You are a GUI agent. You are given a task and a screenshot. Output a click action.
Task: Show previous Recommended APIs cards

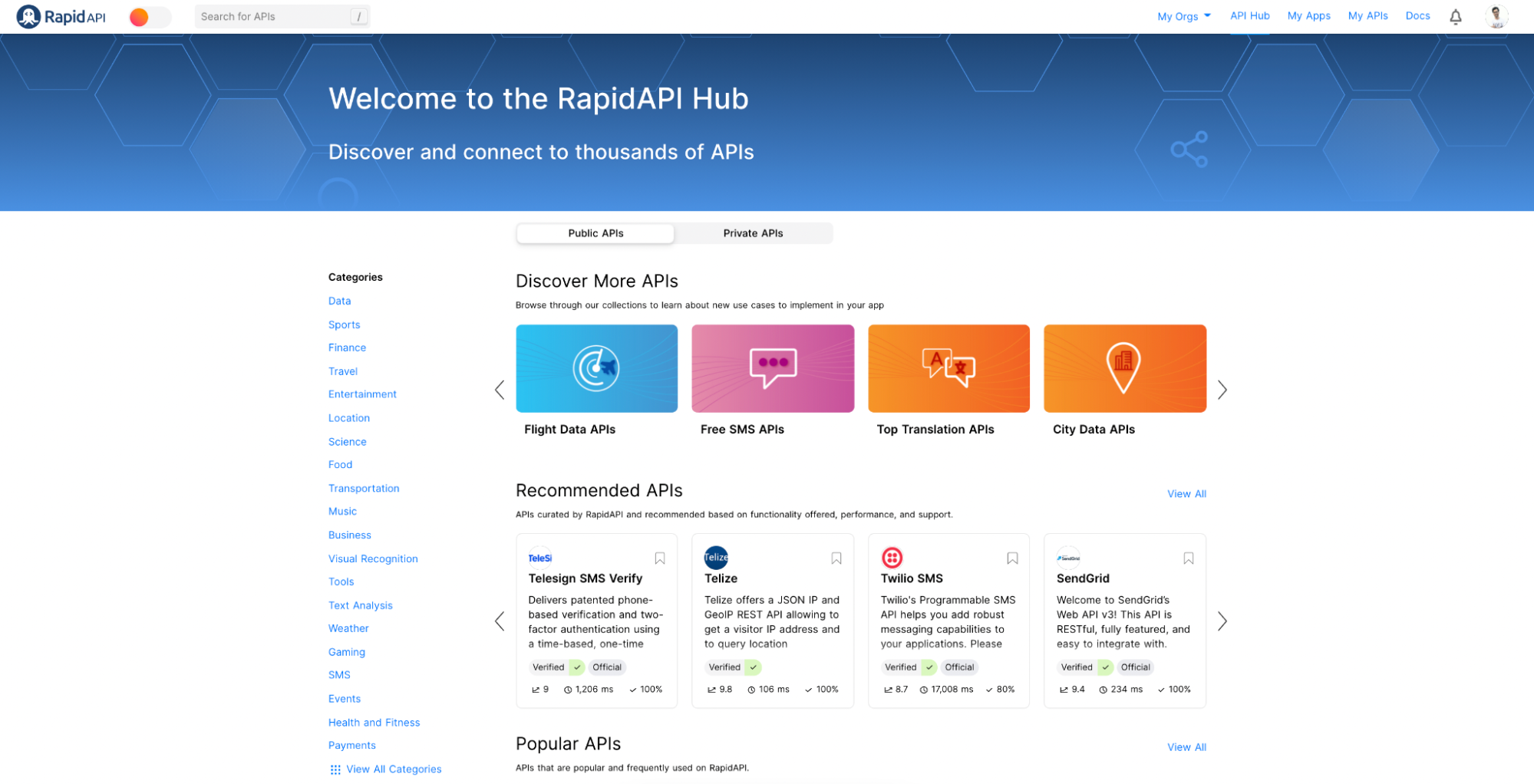click(x=500, y=621)
